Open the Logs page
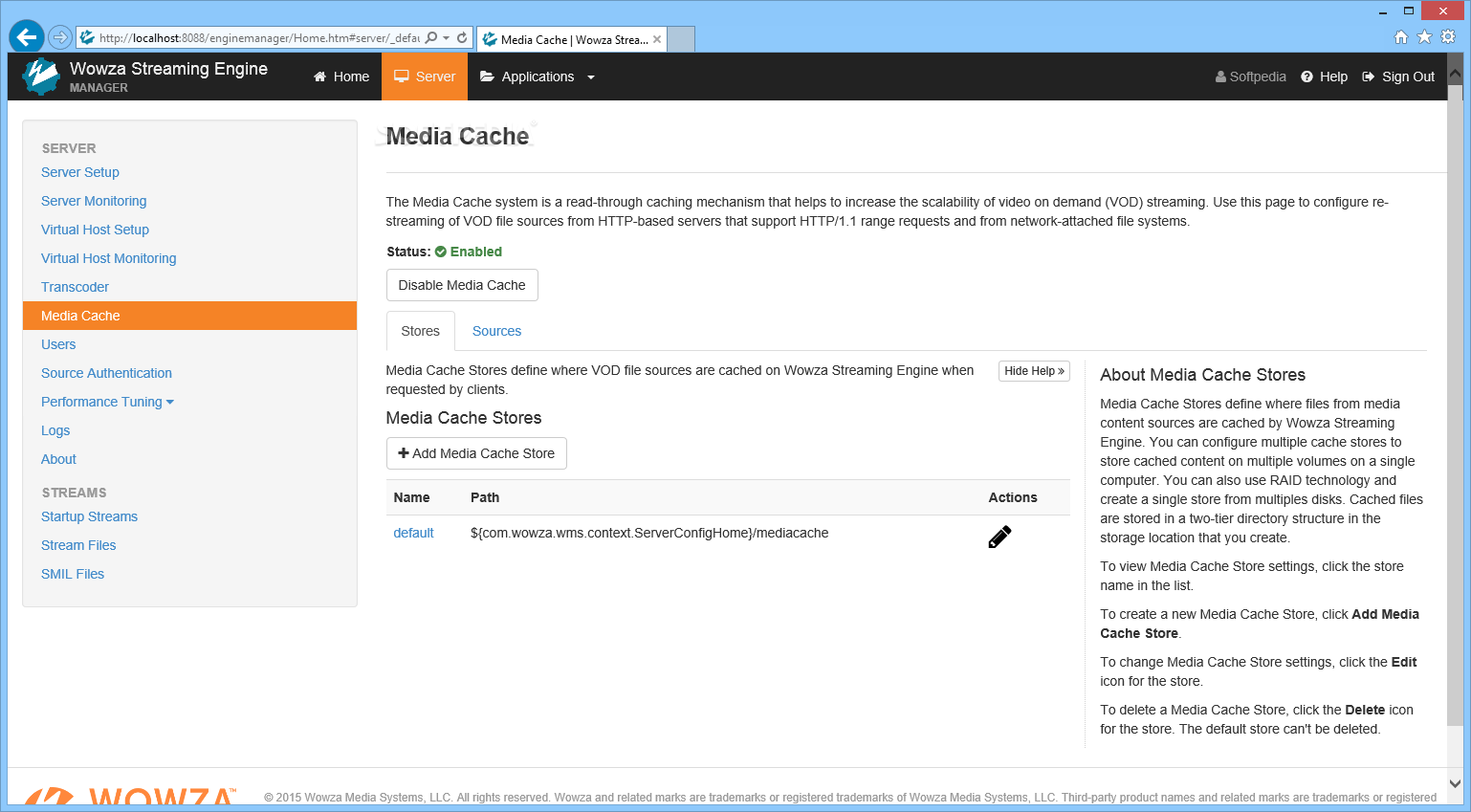 (55, 430)
